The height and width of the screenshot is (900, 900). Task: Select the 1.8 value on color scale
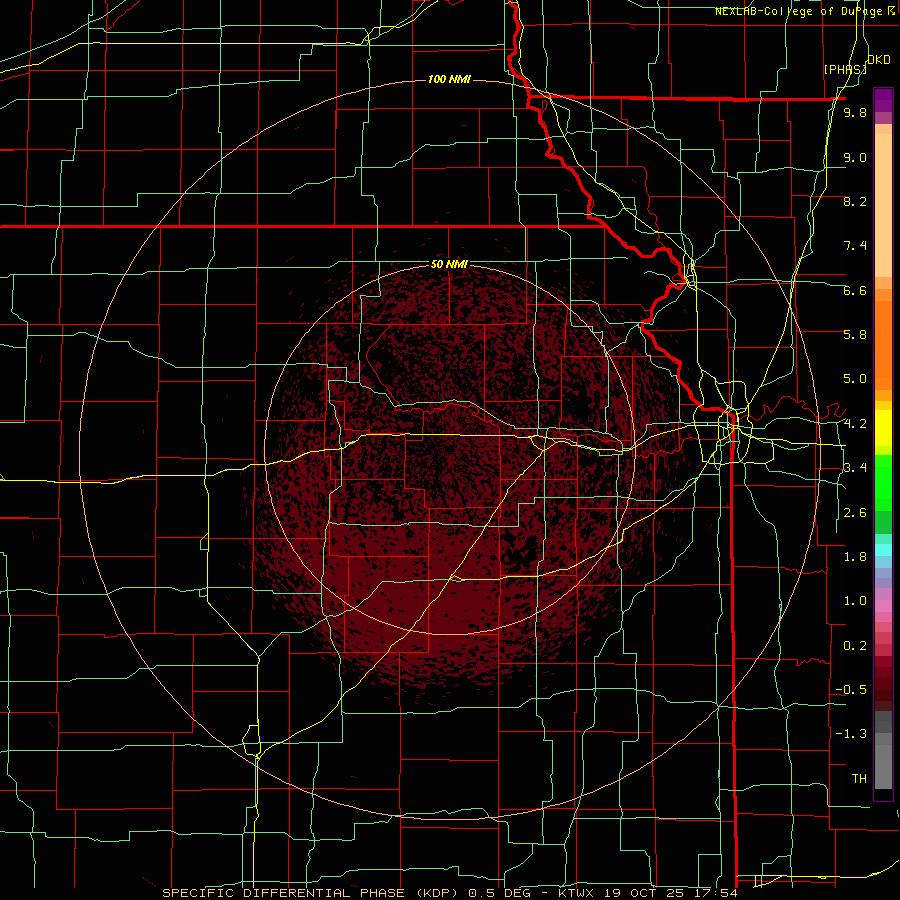pos(855,557)
